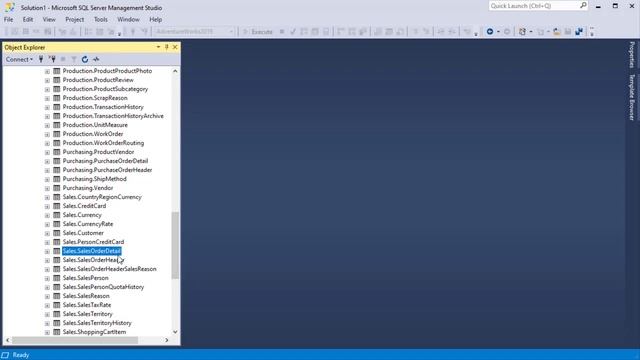Click the Object Explorer filter funnel icon
640x360 pixels.
click(x=74, y=59)
